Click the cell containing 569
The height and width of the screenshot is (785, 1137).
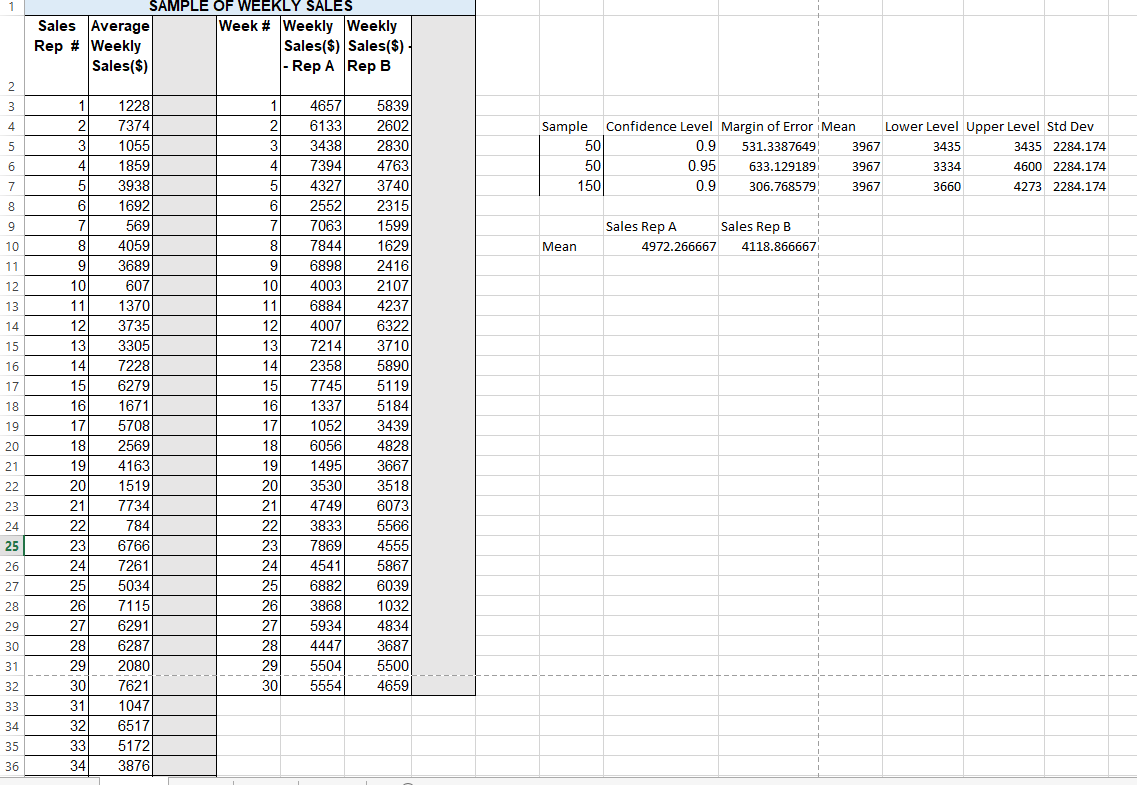coord(120,226)
